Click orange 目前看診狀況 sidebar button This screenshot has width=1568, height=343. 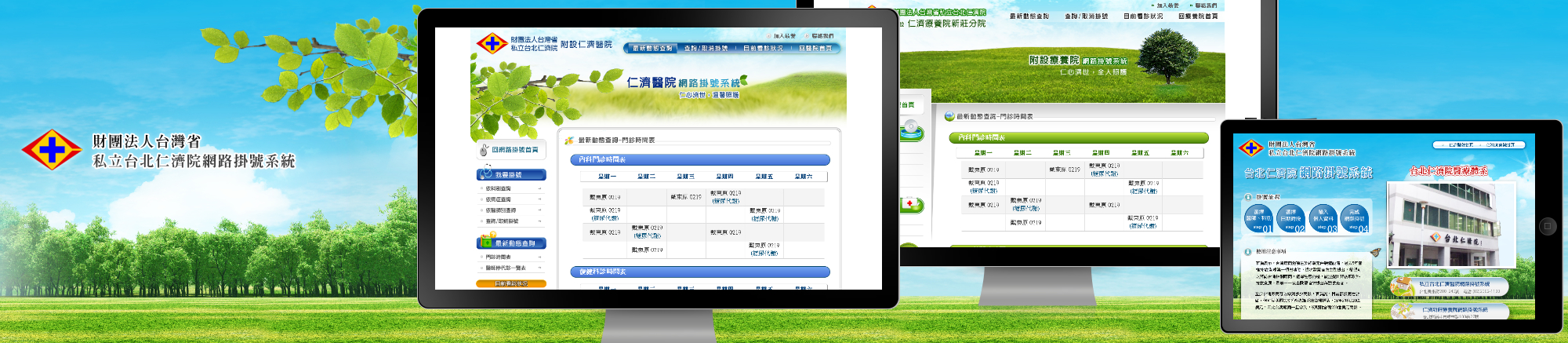coord(511,283)
